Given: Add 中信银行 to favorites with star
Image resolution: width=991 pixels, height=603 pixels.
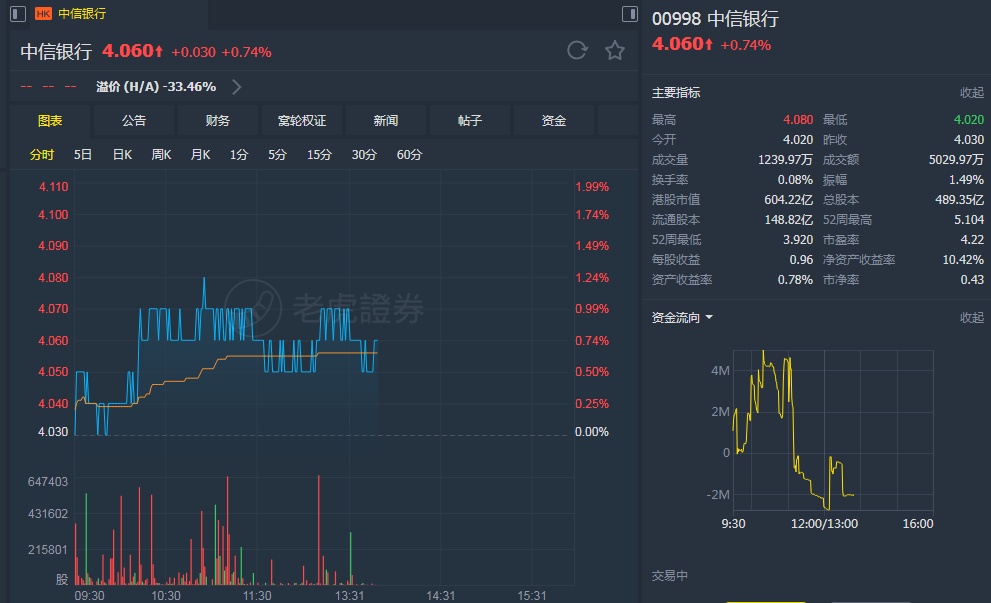Looking at the screenshot, I should (x=614, y=50).
